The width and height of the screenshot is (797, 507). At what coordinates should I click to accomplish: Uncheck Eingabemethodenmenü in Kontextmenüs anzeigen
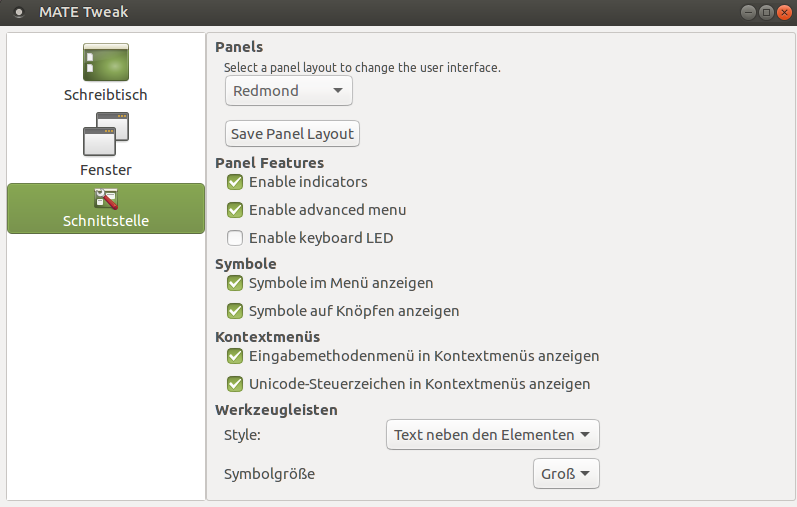coord(235,356)
